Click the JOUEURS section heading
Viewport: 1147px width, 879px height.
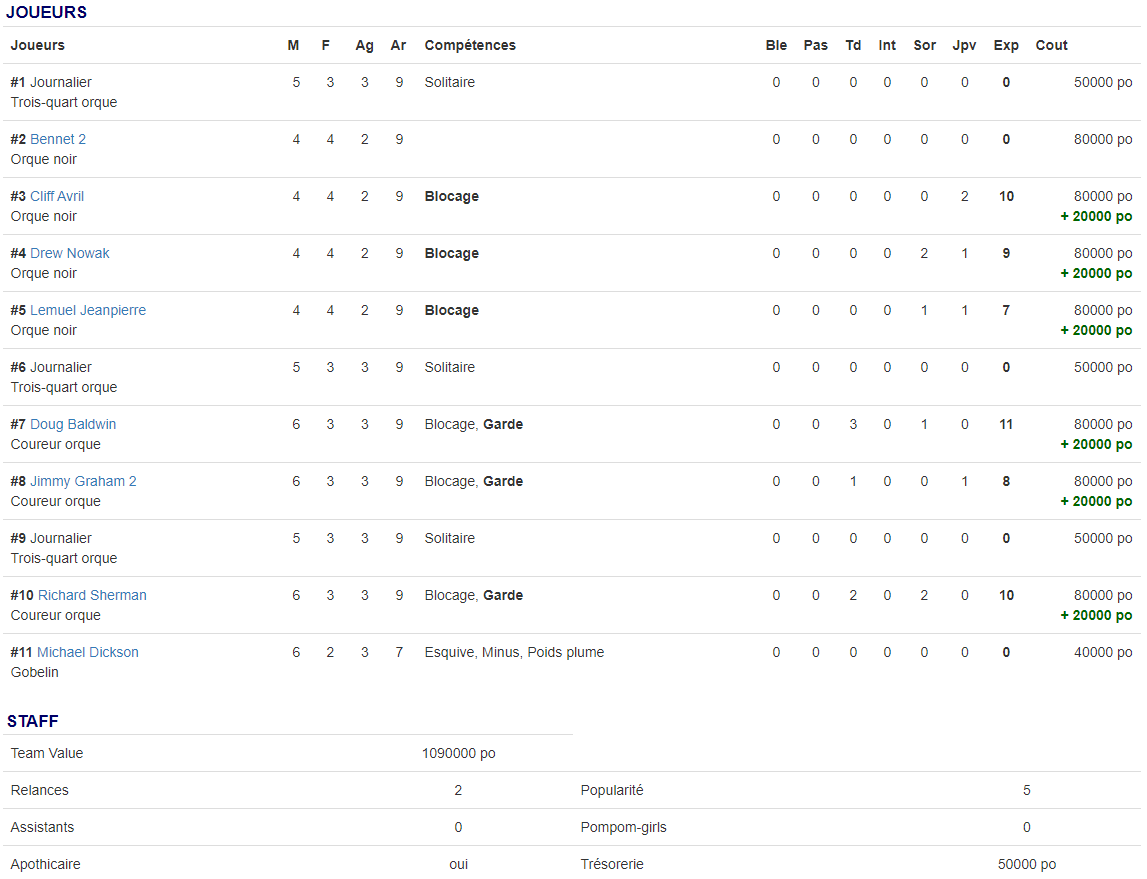pyautogui.click(x=47, y=13)
